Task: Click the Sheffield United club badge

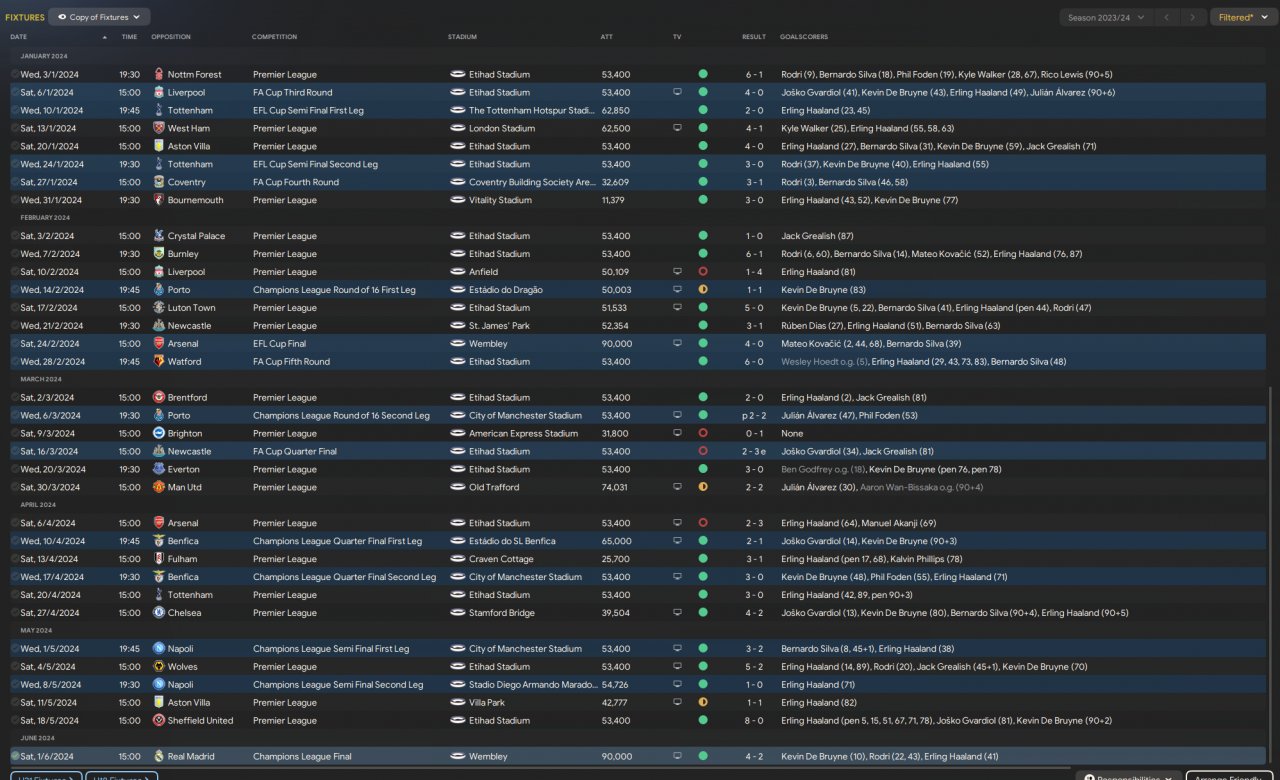Action: click(x=158, y=721)
